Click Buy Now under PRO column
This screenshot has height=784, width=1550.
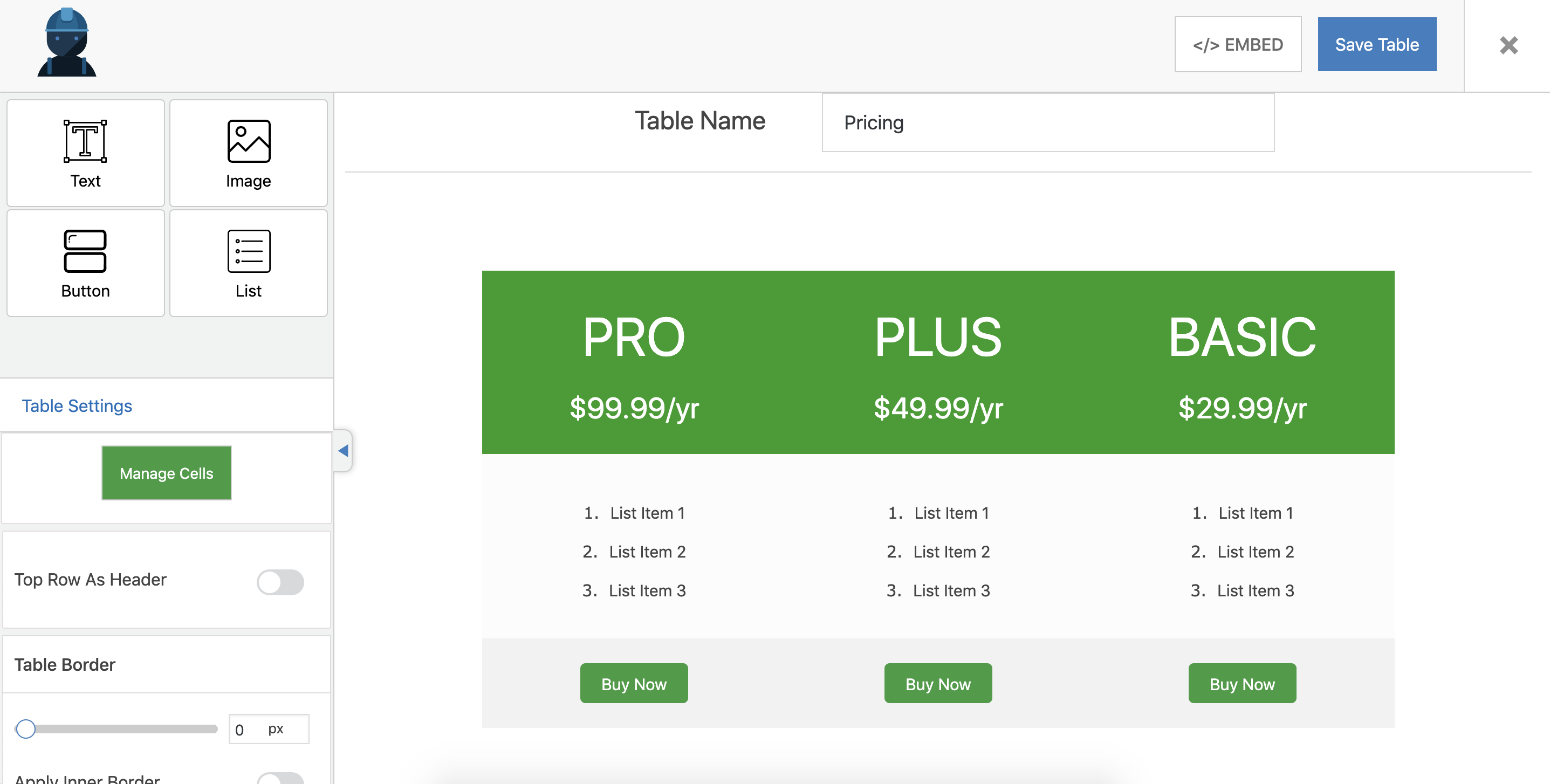[x=633, y=684]
